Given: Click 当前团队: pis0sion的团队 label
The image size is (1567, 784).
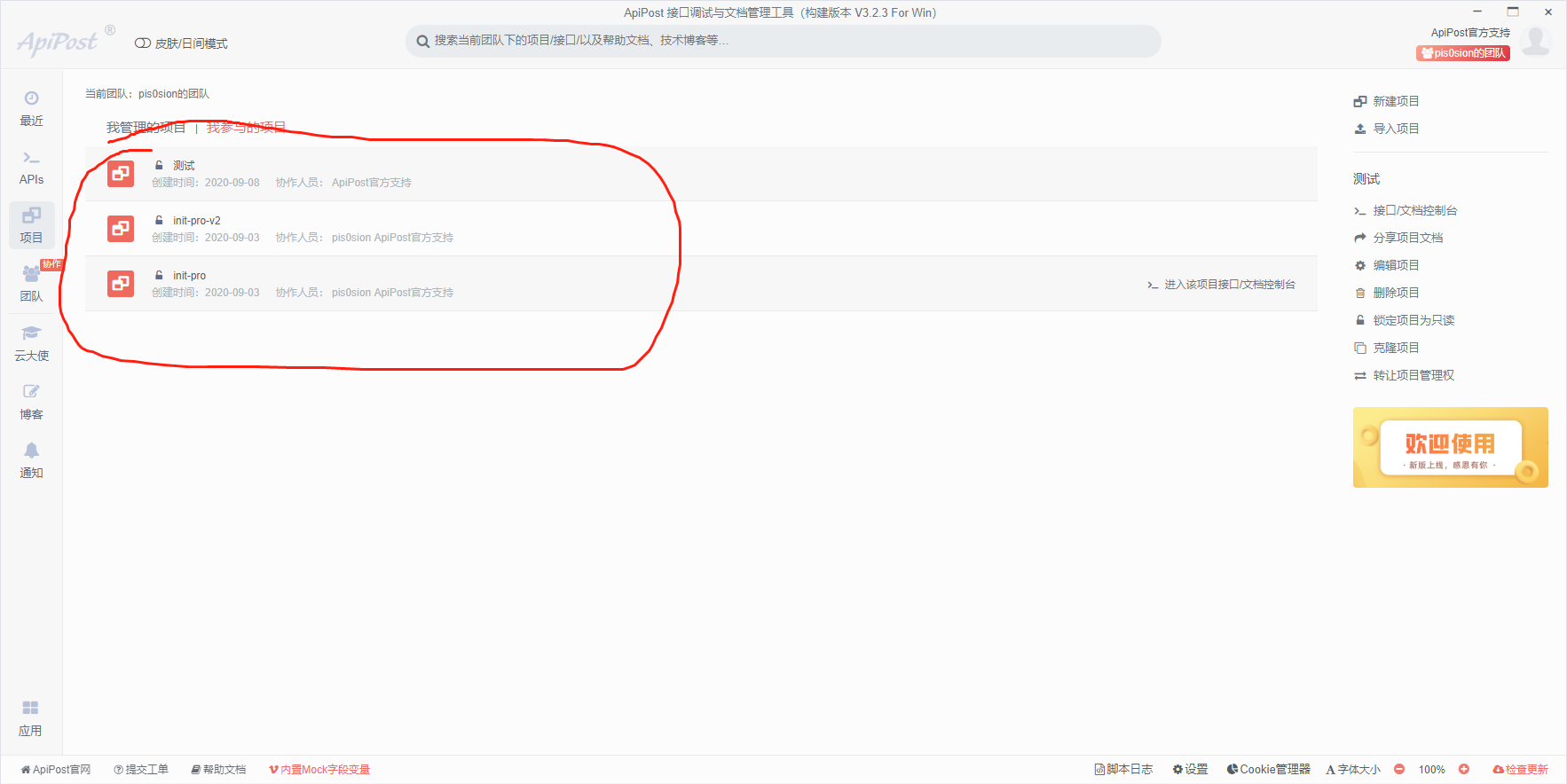Looking at the screenshot, I should pyautogui.click(x=147, y=94).
